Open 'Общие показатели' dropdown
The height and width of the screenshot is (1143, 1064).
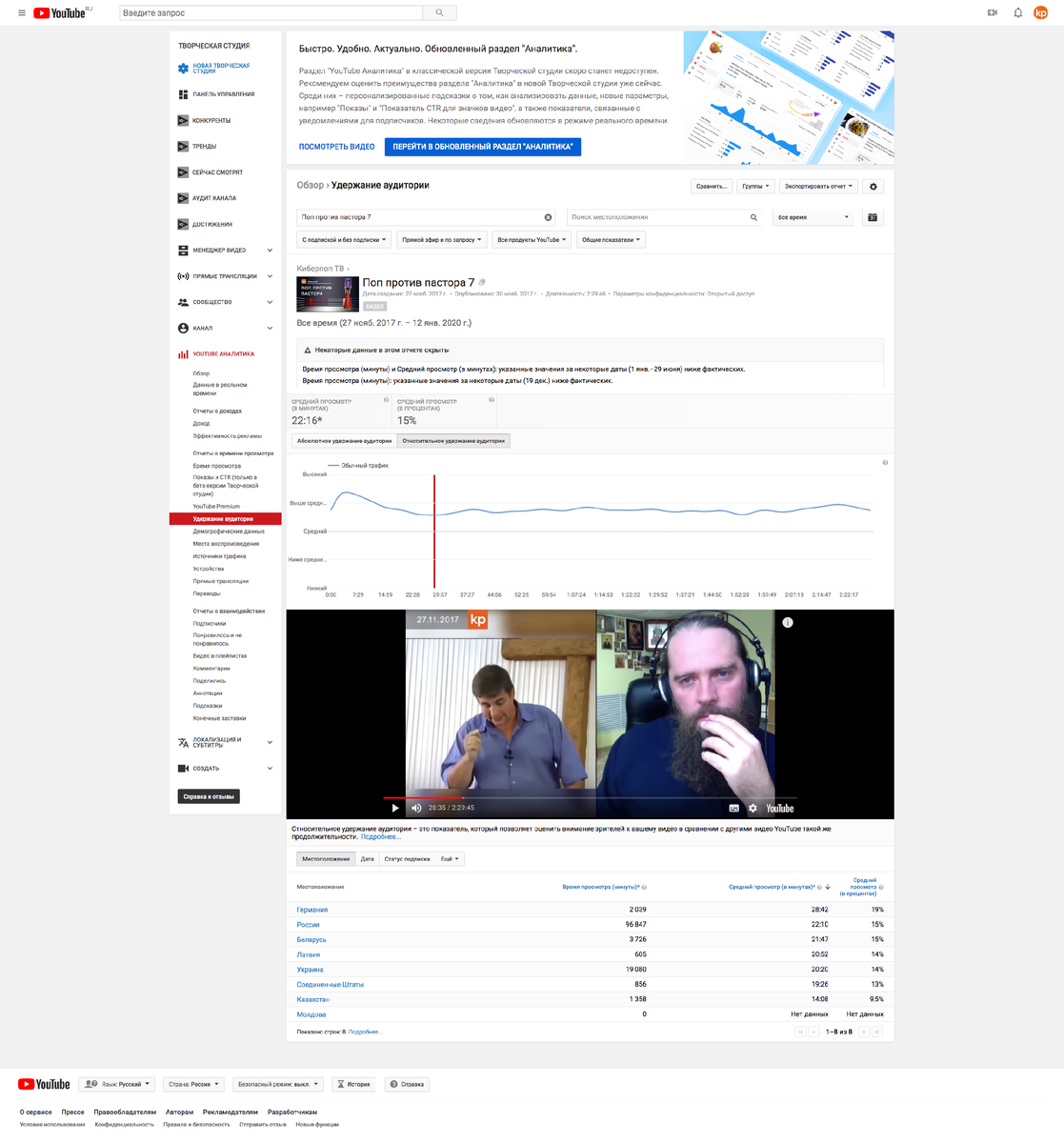611,240
